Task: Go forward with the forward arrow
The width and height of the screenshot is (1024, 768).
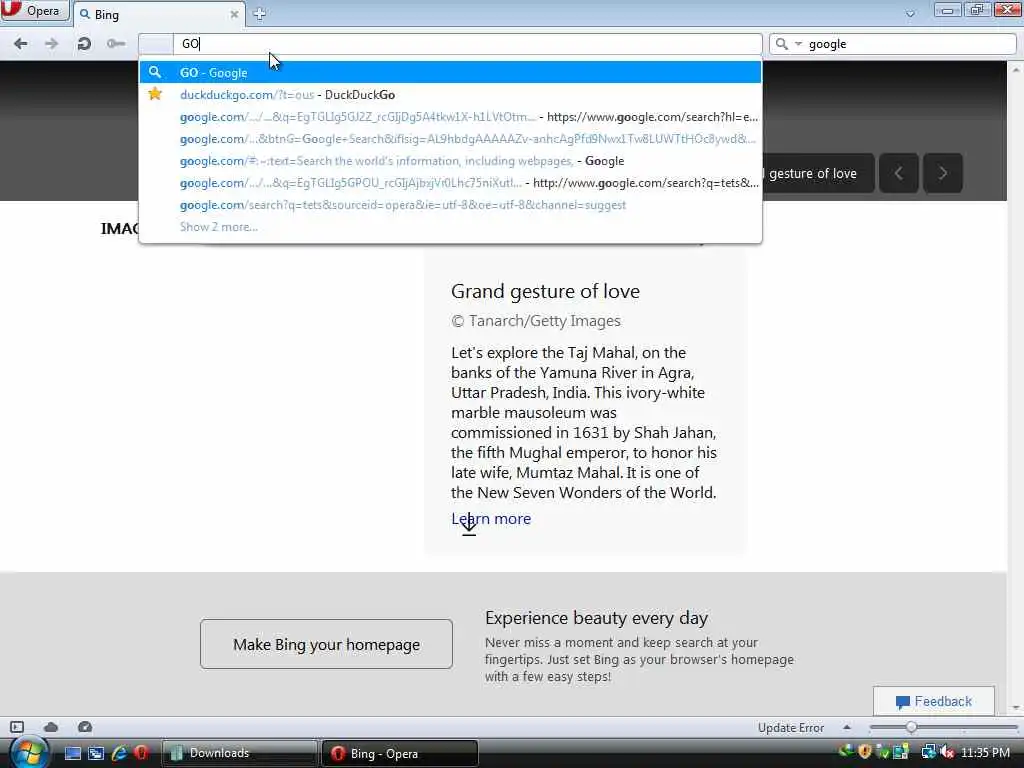Action: (52, 44)
